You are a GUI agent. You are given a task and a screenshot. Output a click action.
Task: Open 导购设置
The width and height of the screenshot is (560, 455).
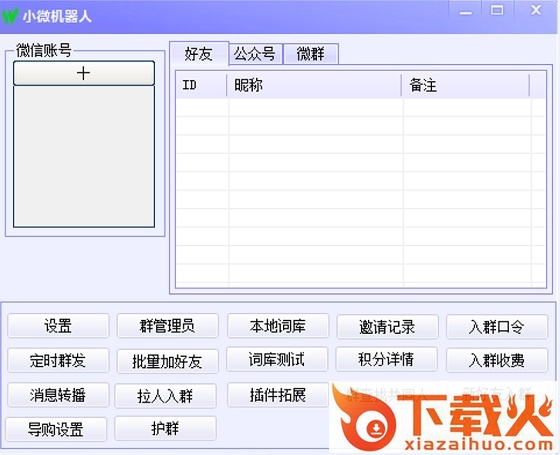point(56,429)
